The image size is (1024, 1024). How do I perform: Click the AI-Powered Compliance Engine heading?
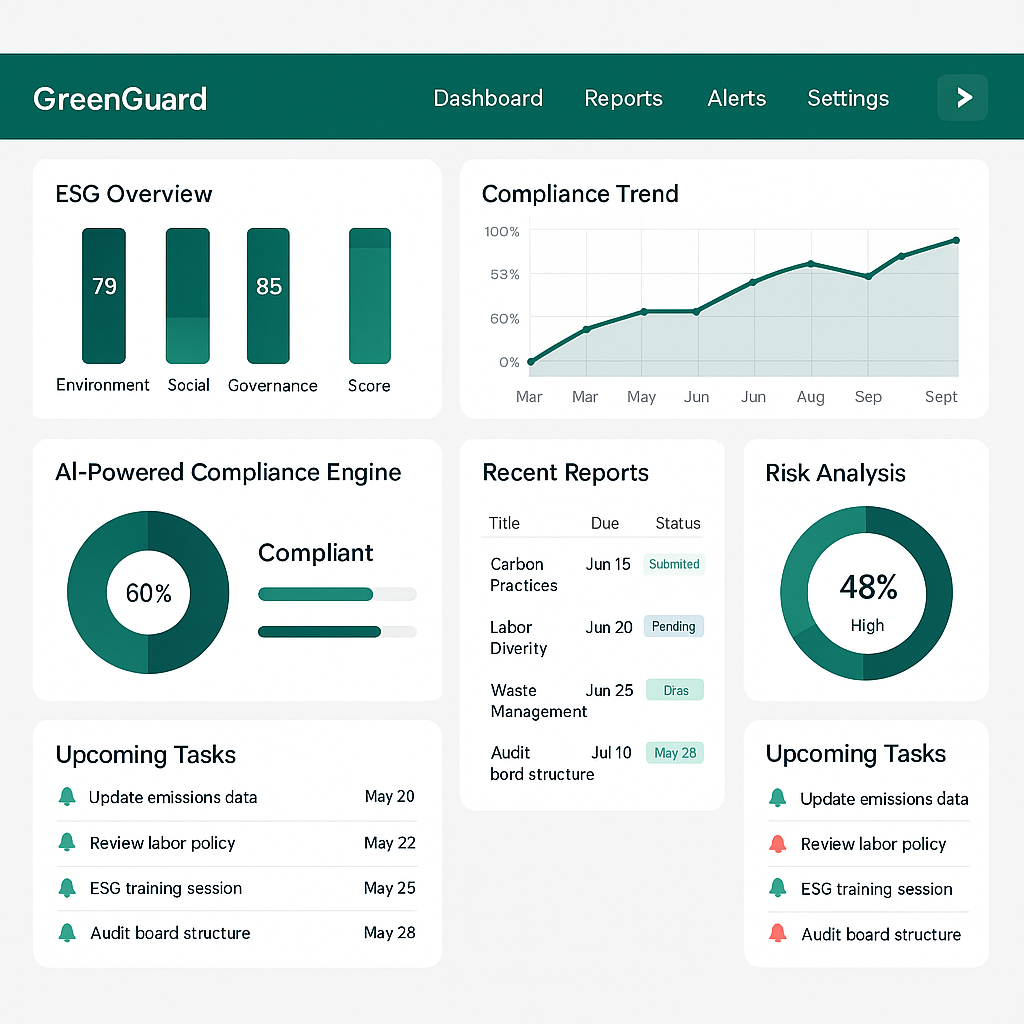(228, 472)
